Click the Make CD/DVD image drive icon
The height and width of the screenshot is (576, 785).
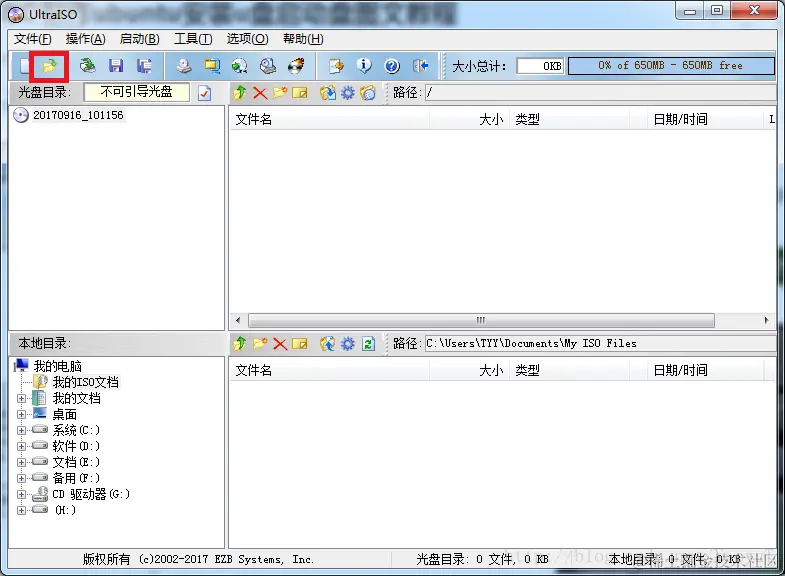184,66
